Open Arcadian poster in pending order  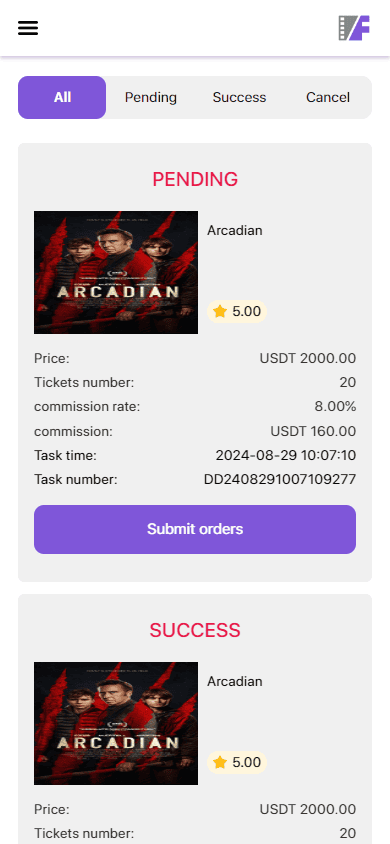point(116,272)
